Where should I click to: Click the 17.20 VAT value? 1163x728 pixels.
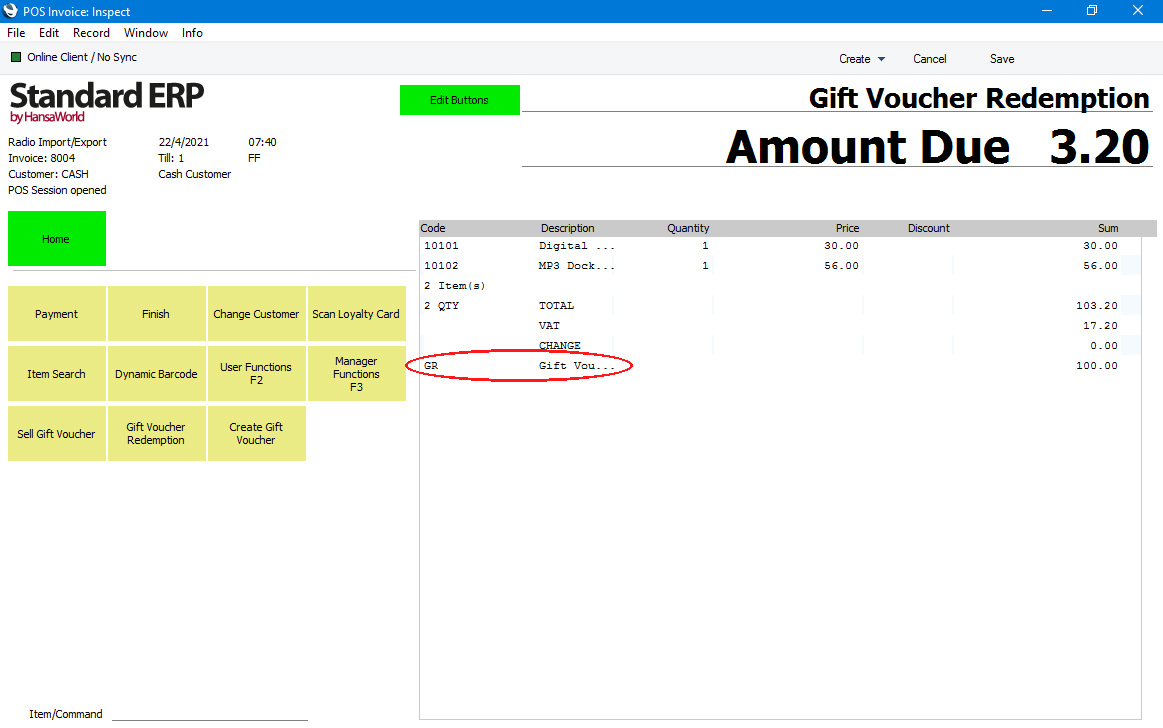click(1100, 325)
